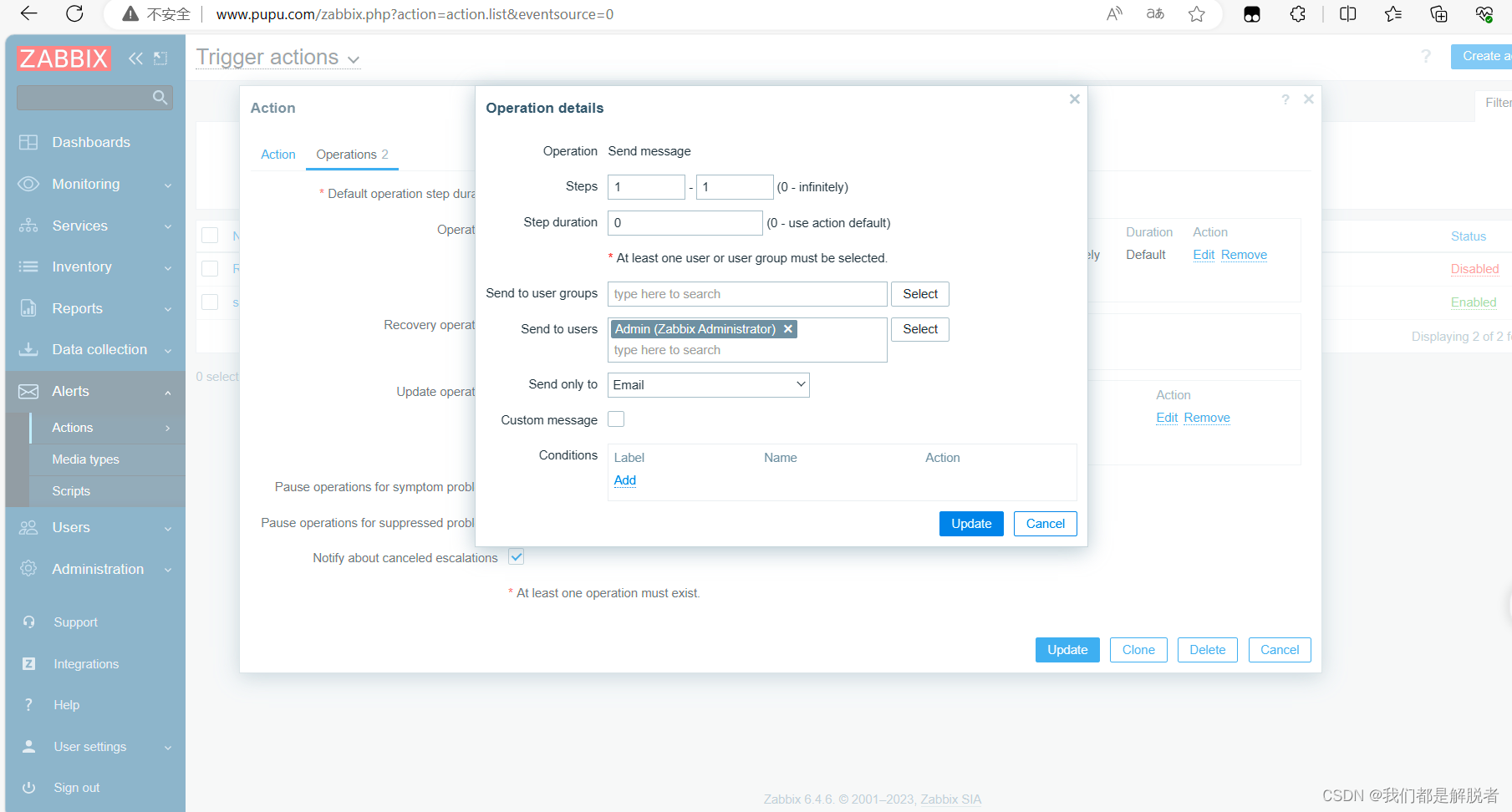Add a new condition
This screenshot has height=812, width=1512.
(x=625, y=480)
